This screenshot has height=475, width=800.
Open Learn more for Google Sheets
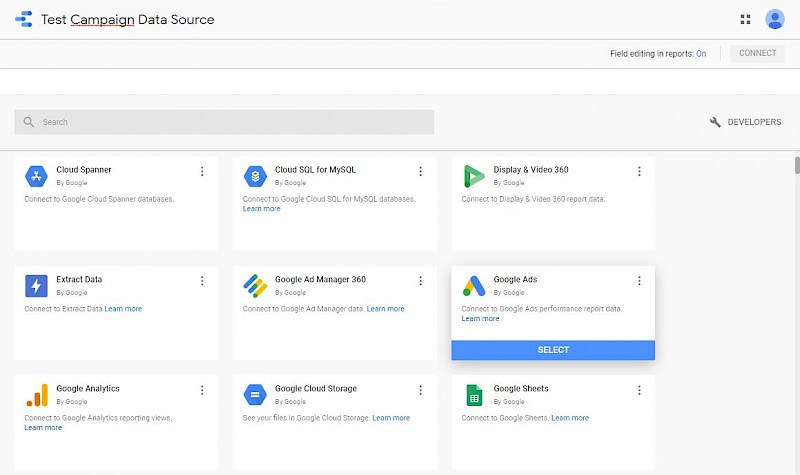click(570, 418)
